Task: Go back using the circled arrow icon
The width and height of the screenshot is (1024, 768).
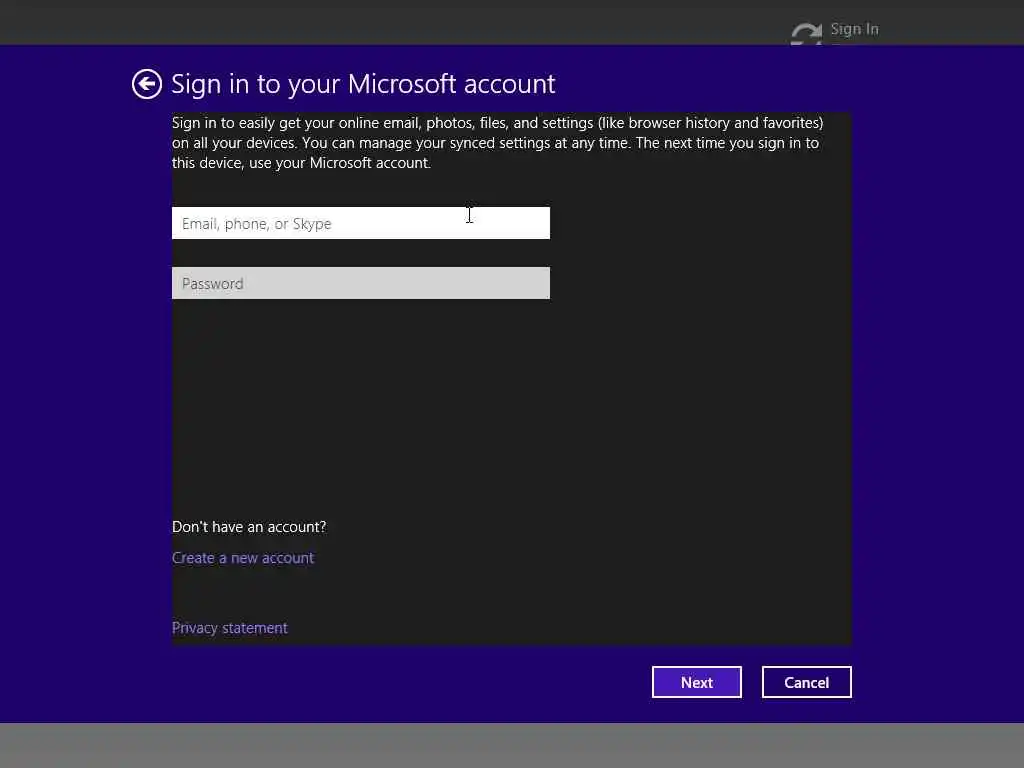Action: 146,84
